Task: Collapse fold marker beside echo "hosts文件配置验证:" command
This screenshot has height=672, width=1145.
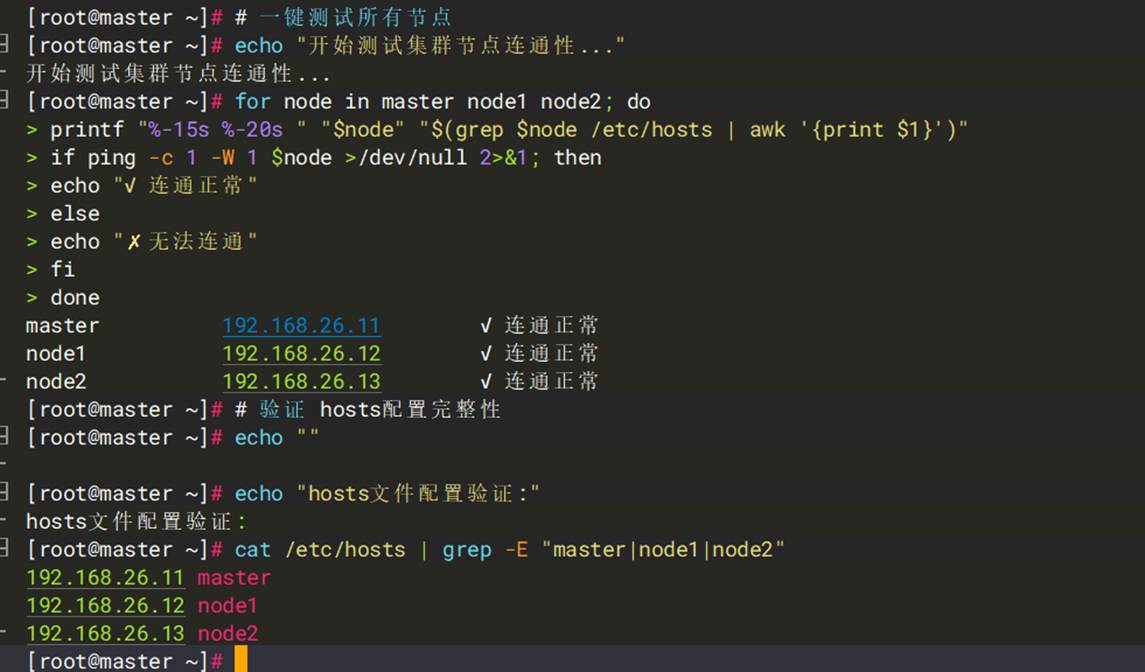Action: tap(4, 493)
